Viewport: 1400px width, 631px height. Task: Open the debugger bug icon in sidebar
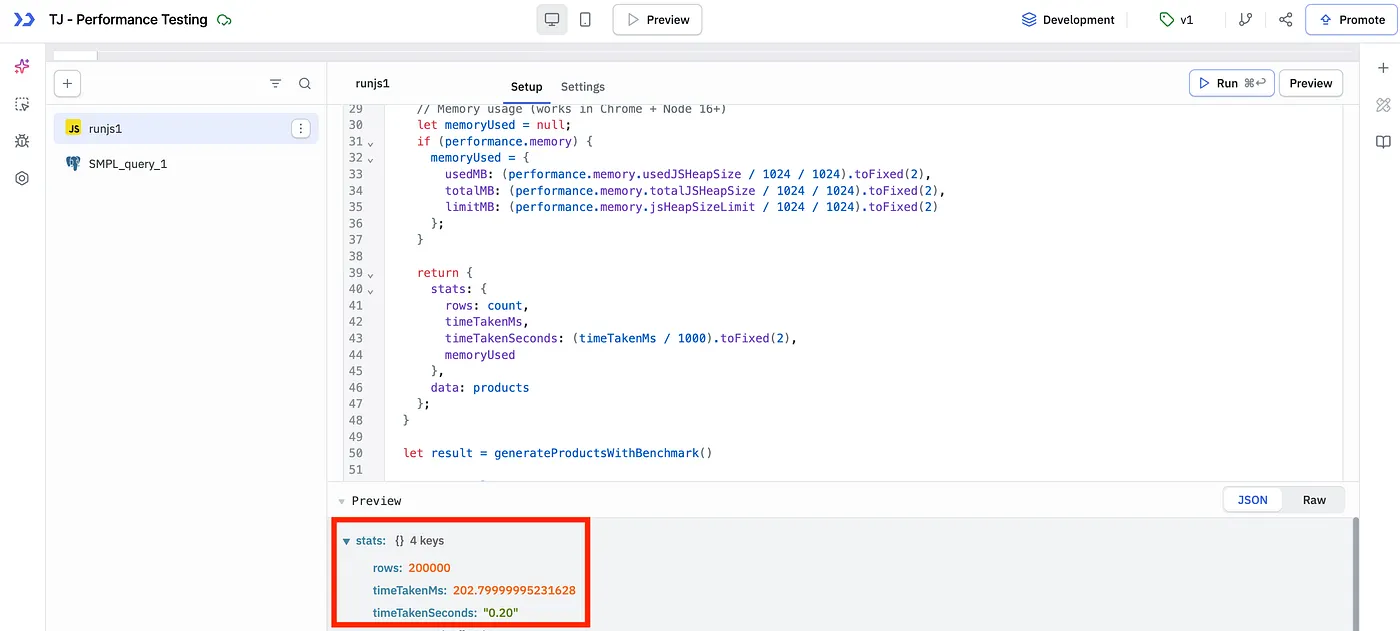pos(22,141)
